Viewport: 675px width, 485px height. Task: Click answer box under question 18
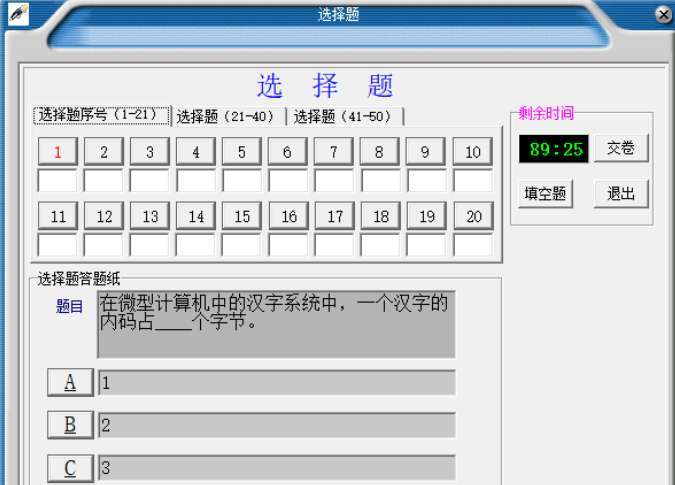coord(380,245)
